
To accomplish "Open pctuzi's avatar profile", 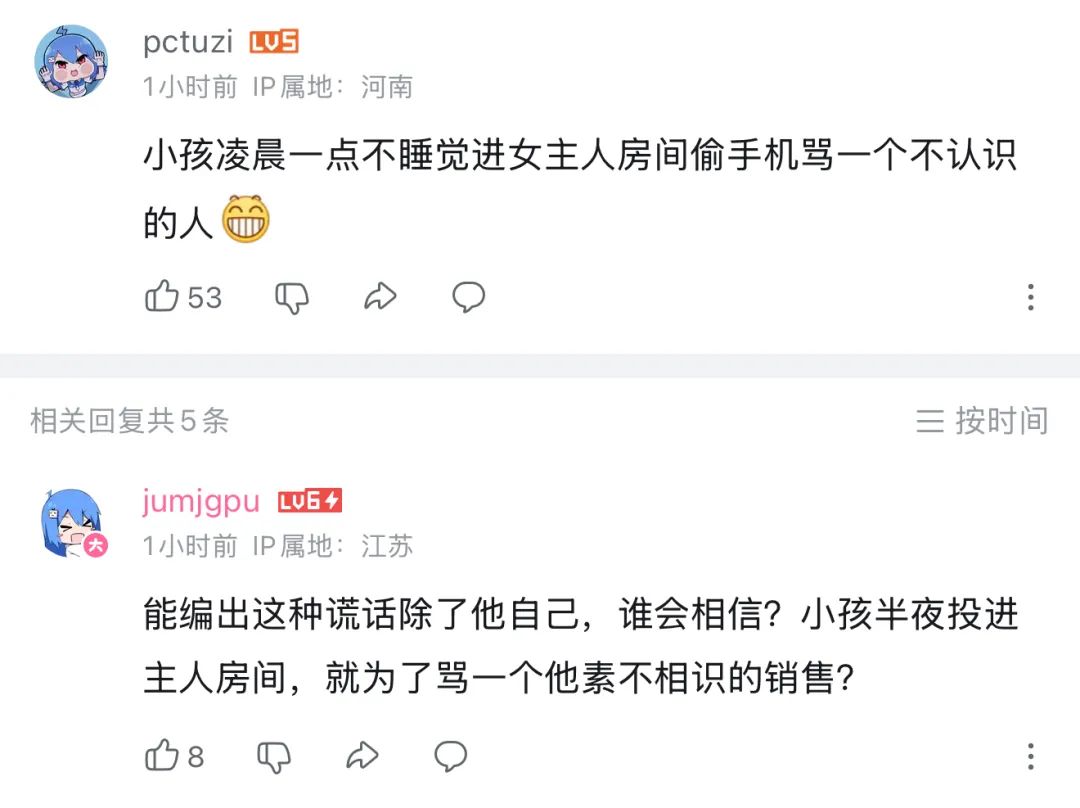I will click(72, 60).
